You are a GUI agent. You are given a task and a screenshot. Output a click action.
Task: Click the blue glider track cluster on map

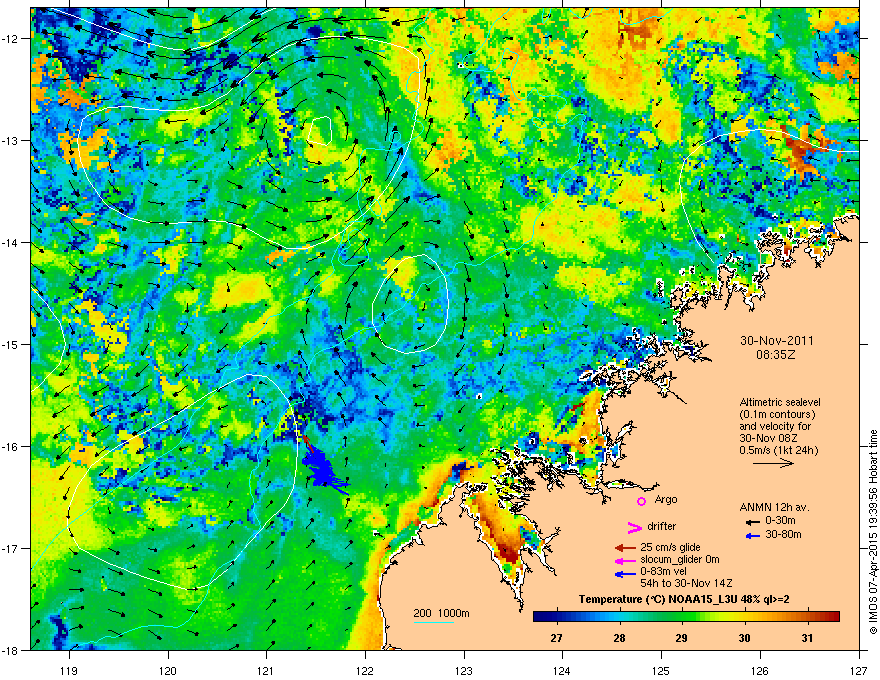point(324,468)
